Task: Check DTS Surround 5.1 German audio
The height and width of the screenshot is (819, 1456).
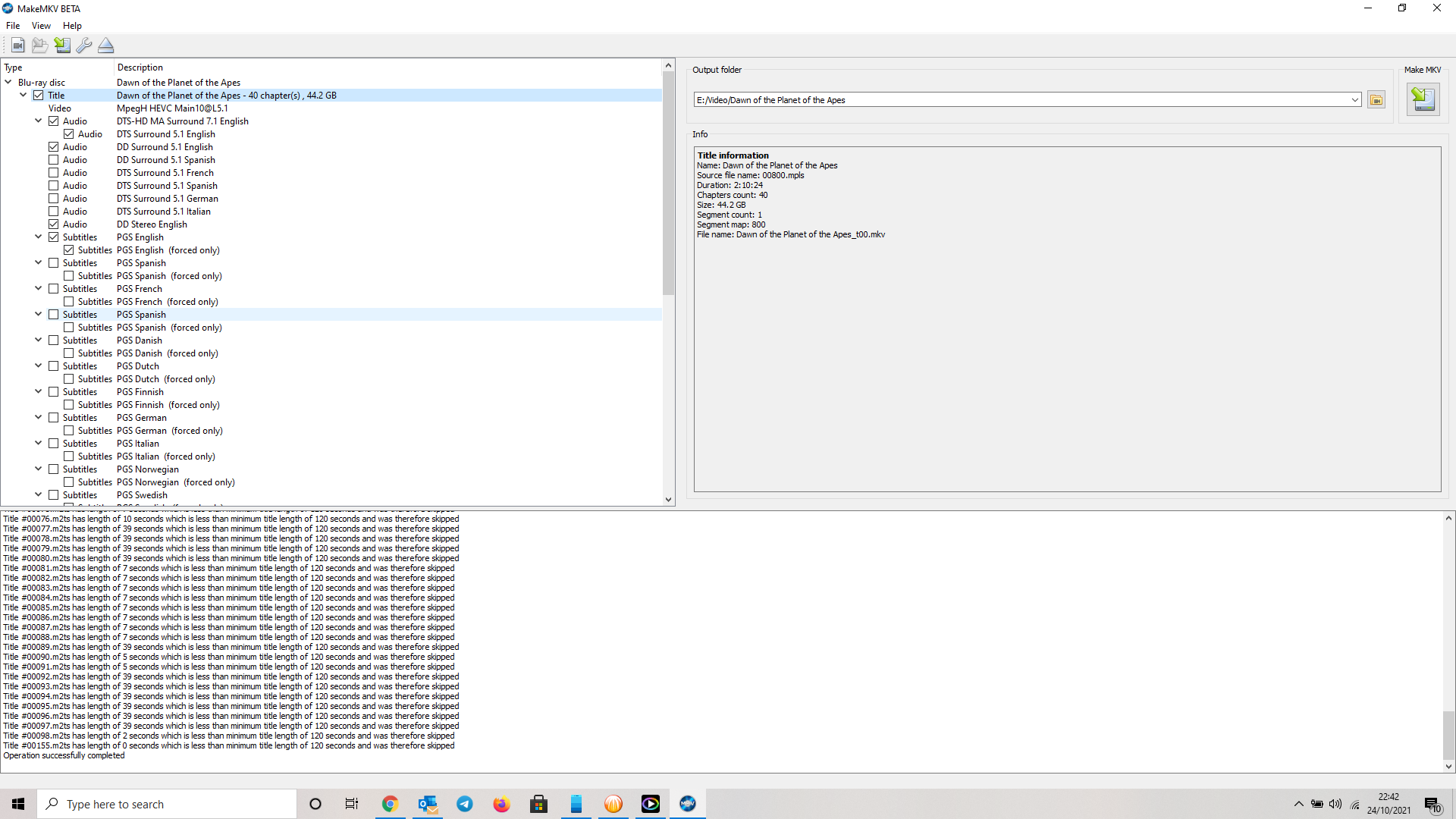Action: click(x=53, y=199)
